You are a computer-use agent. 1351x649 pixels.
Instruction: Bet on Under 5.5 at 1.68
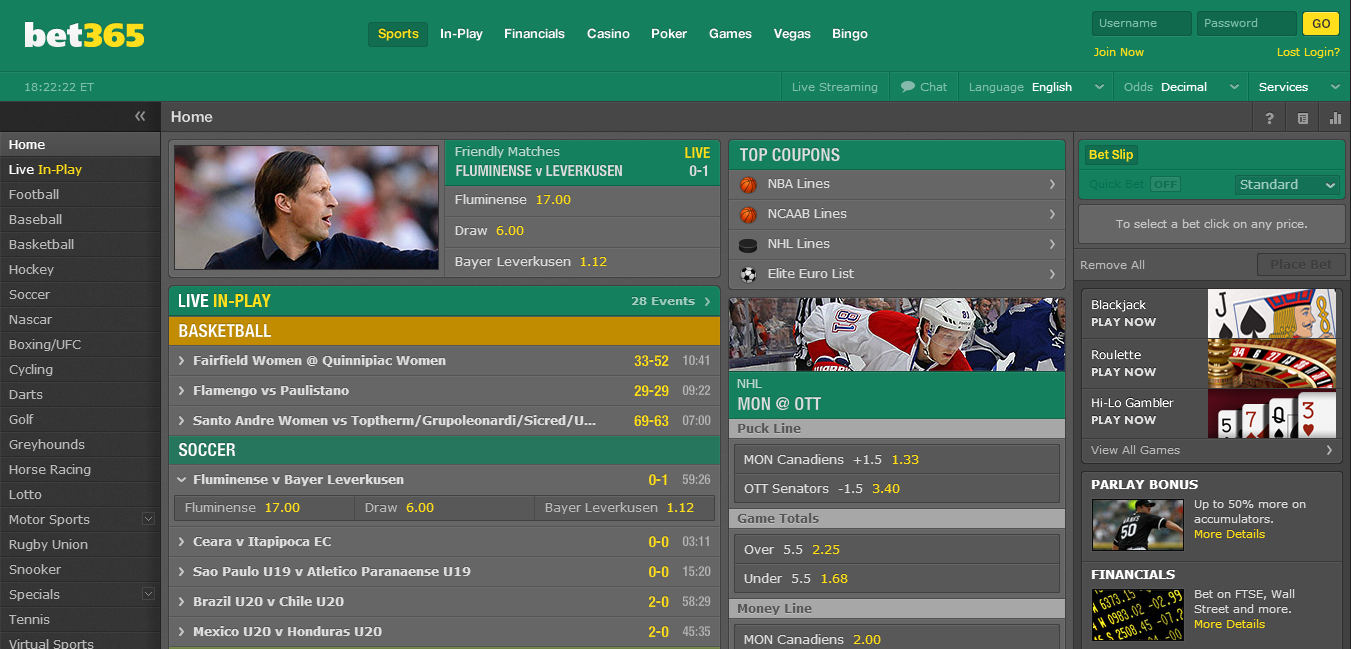(897, 579)
